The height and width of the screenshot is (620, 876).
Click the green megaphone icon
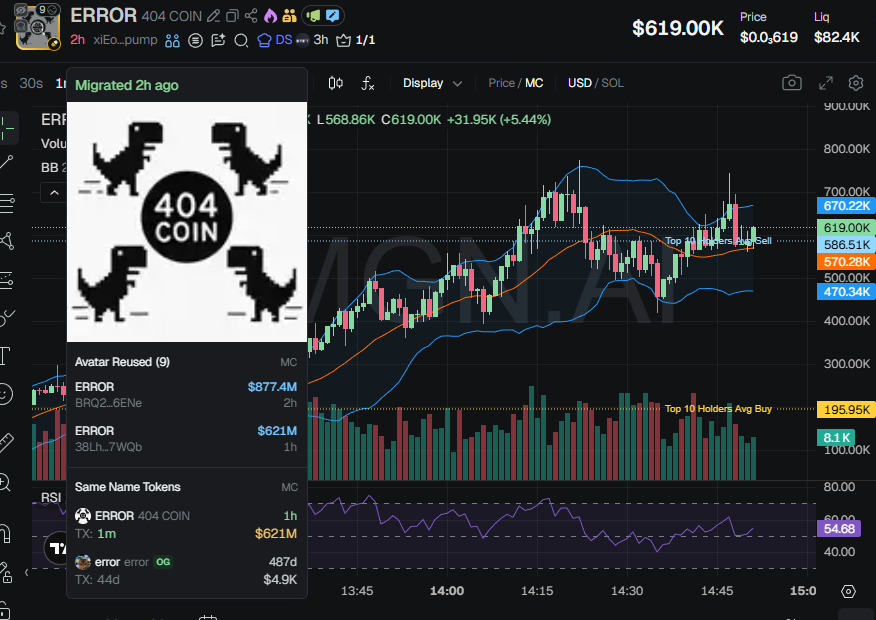pyautogui.click(x=313, y=16)
